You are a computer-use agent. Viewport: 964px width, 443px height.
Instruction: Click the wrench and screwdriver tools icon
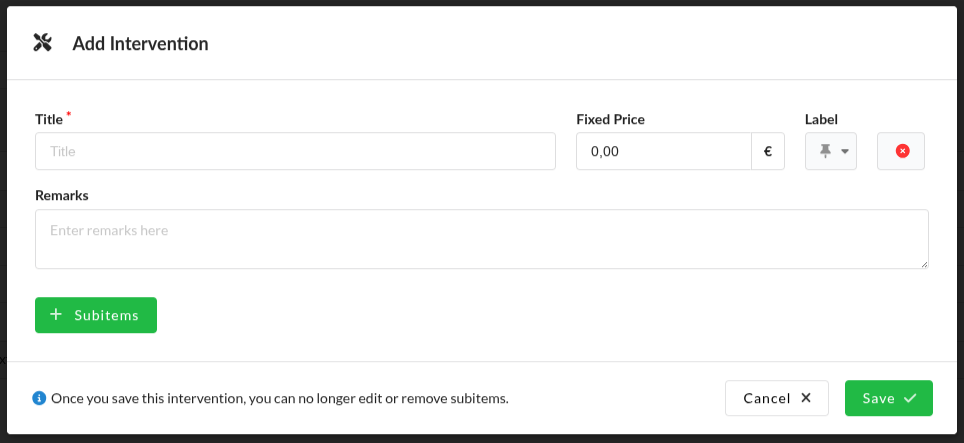point(42,43)
